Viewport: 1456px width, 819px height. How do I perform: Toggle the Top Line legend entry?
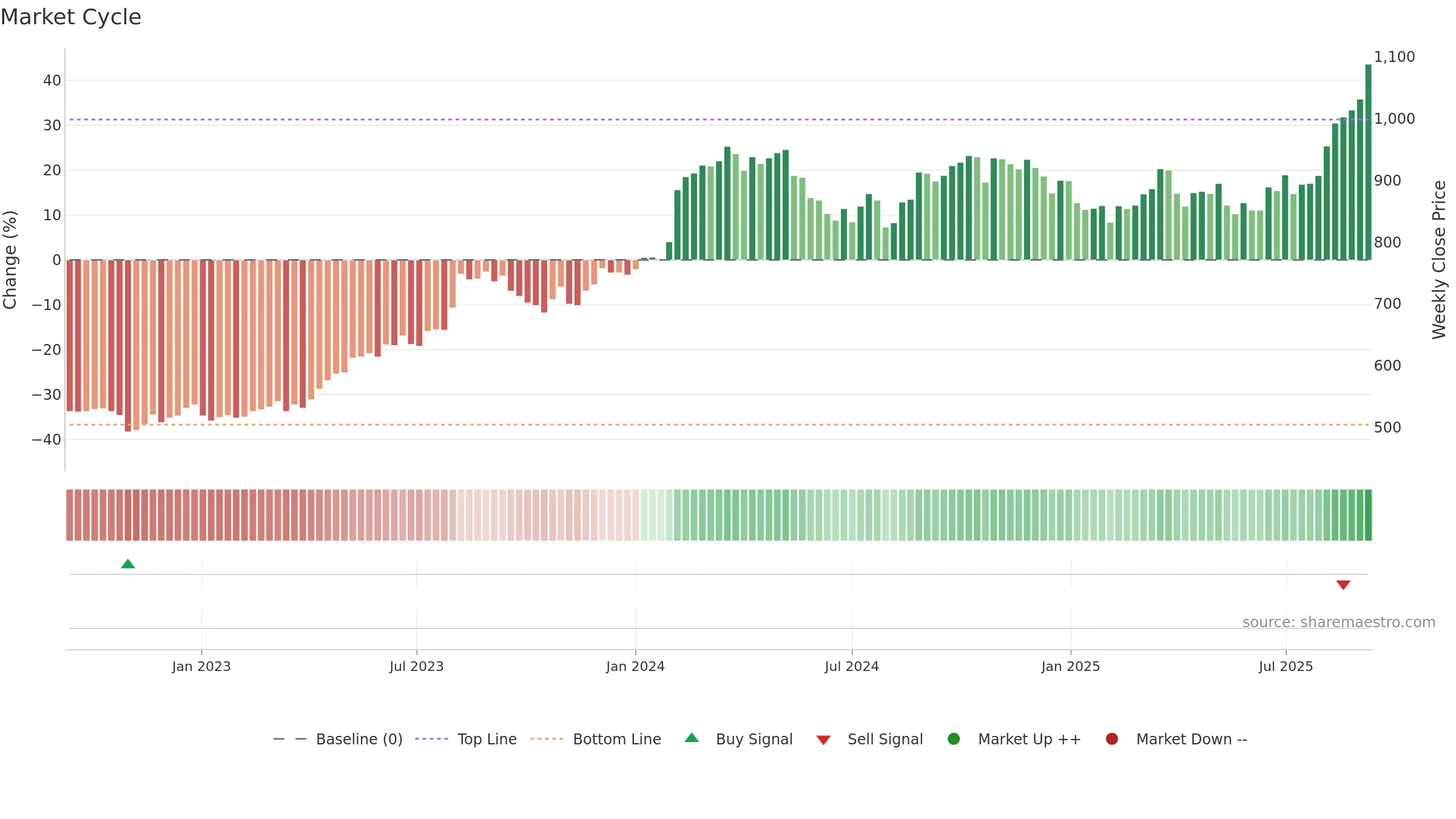[x=466, y=739]
